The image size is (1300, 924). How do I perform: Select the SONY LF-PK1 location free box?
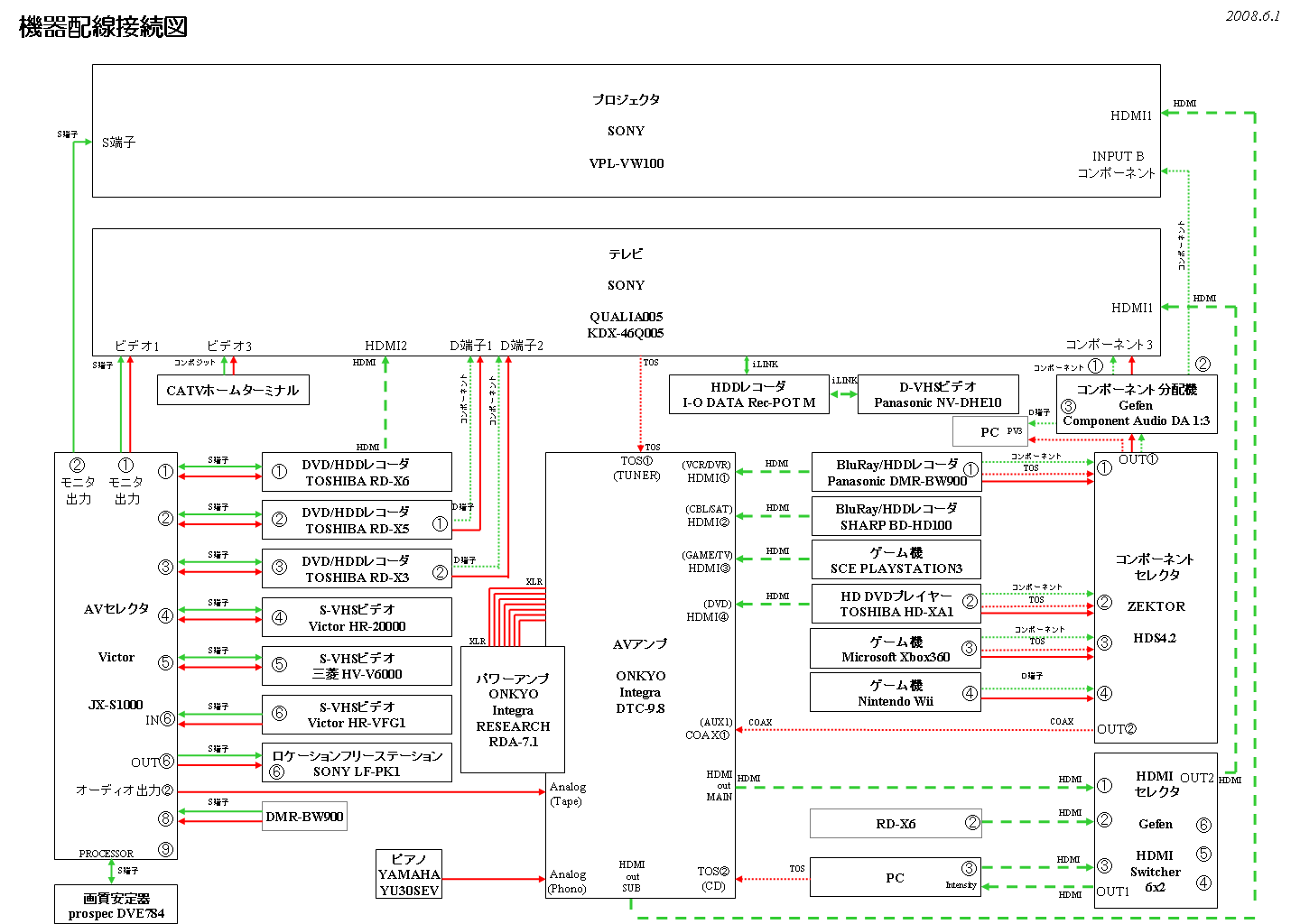coord(357,763)
